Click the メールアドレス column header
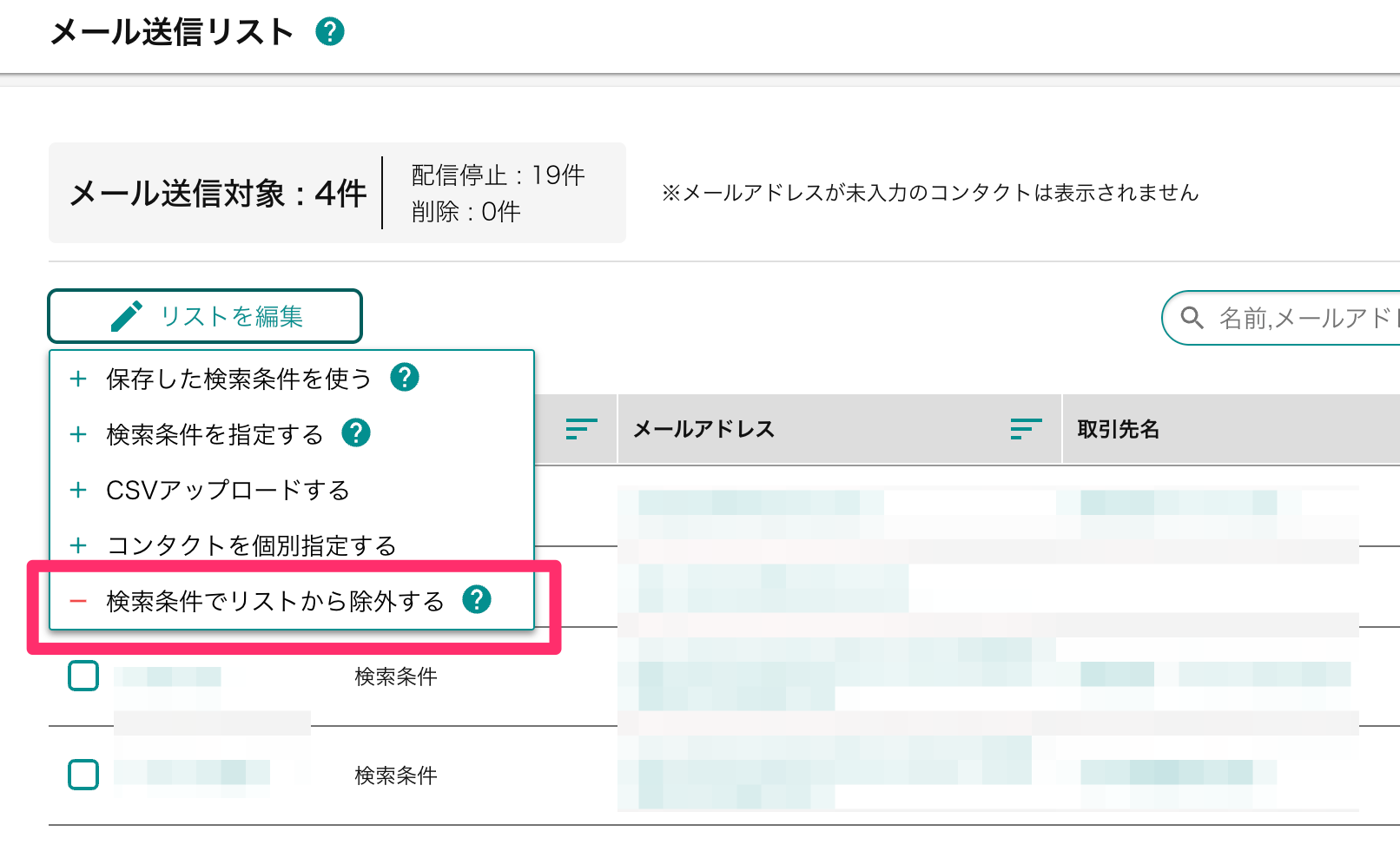Image resolution: width=1400 pixels, height=858 pixels. click(x=704, y=429)
